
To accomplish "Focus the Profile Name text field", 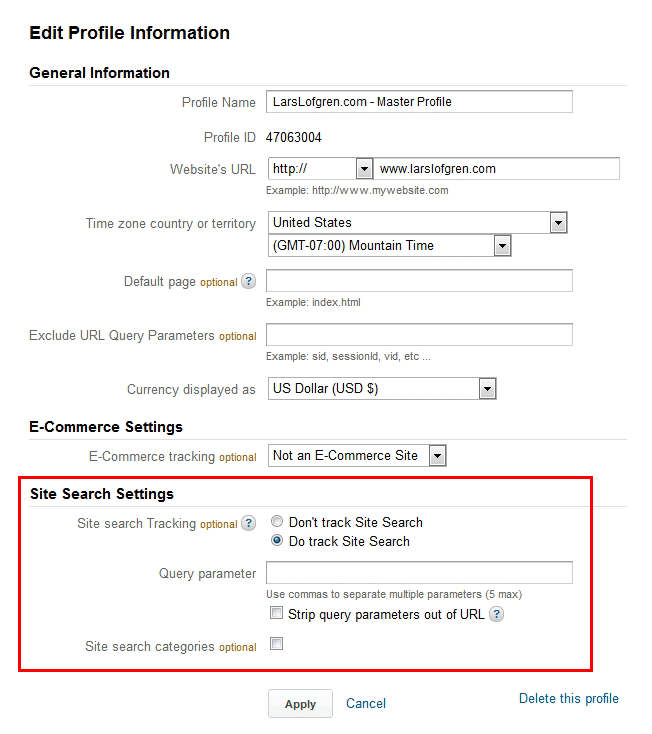I will [419, 102].
